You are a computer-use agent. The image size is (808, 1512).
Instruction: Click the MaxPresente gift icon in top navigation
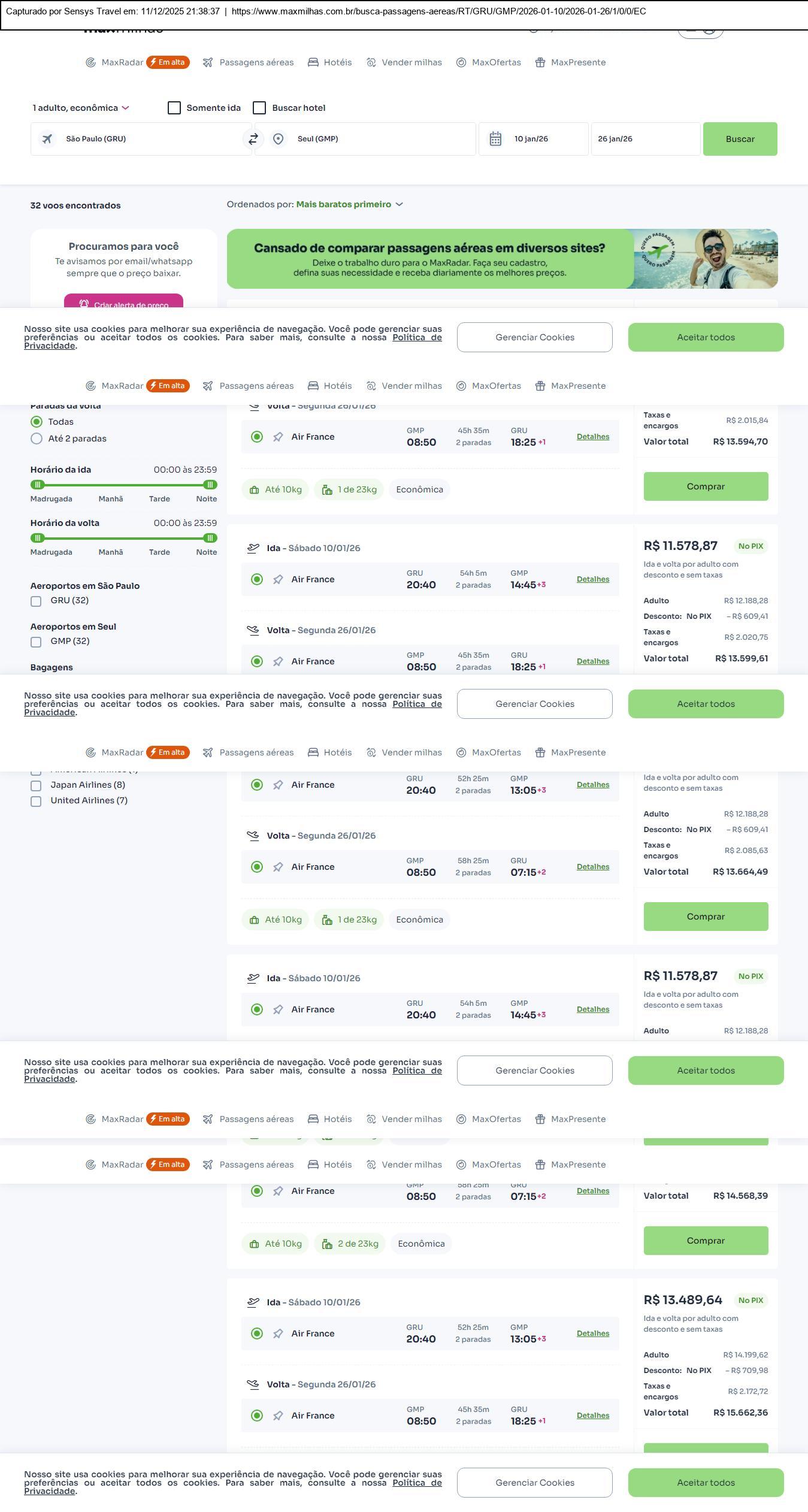coord(540,62)
